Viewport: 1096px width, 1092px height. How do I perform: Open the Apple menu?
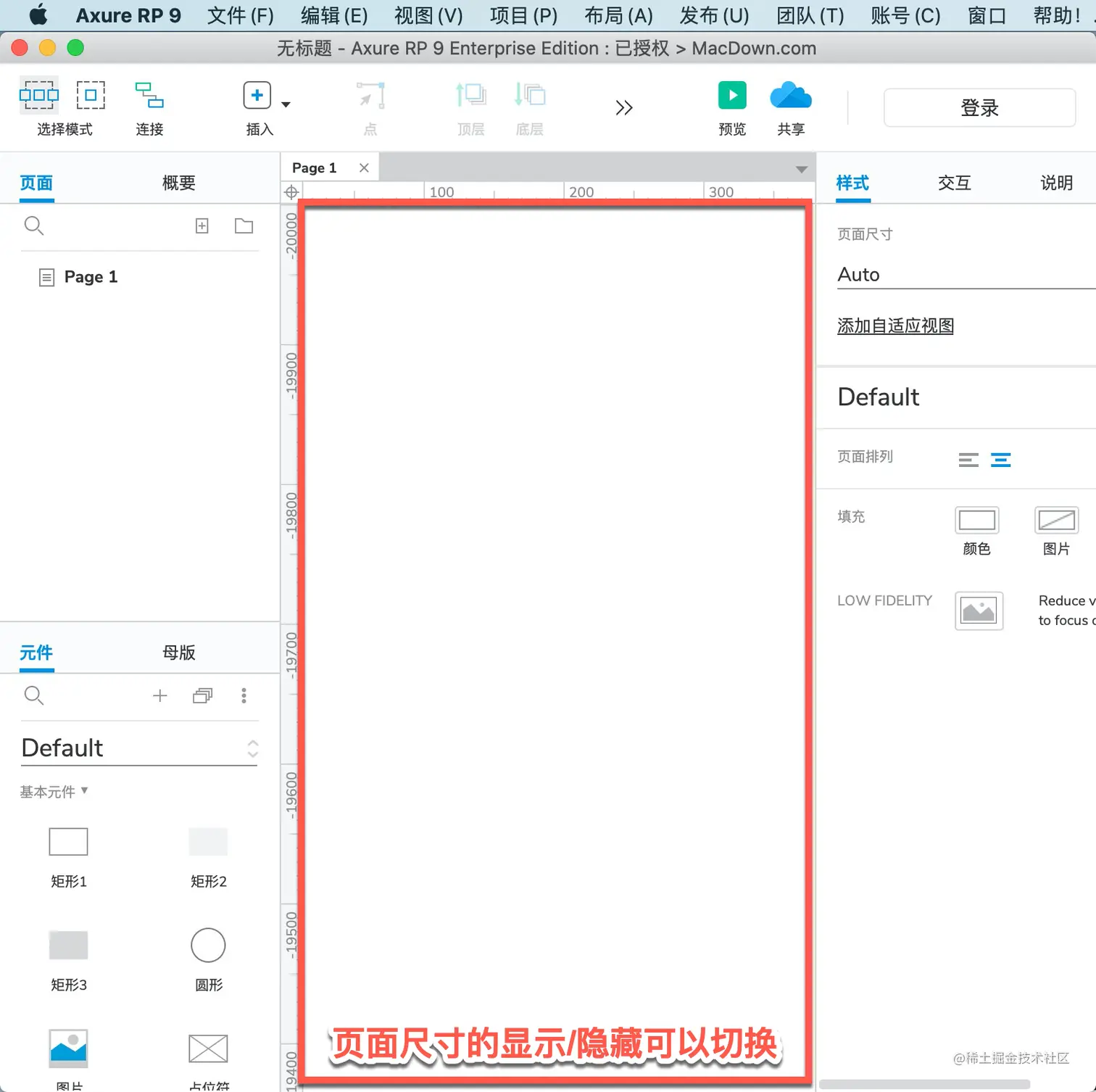click(x=38, y=15)
